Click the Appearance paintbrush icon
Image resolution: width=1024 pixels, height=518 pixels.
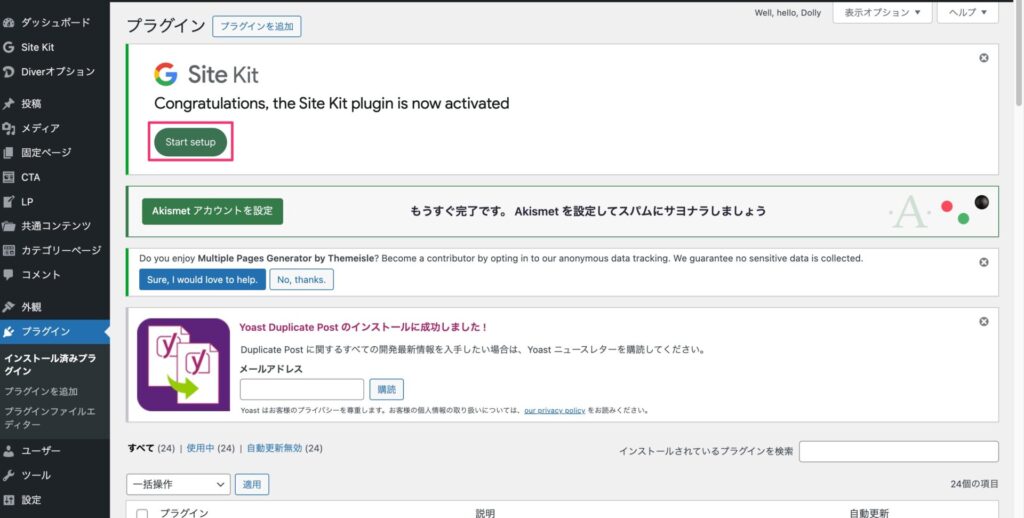pos(9,307)
